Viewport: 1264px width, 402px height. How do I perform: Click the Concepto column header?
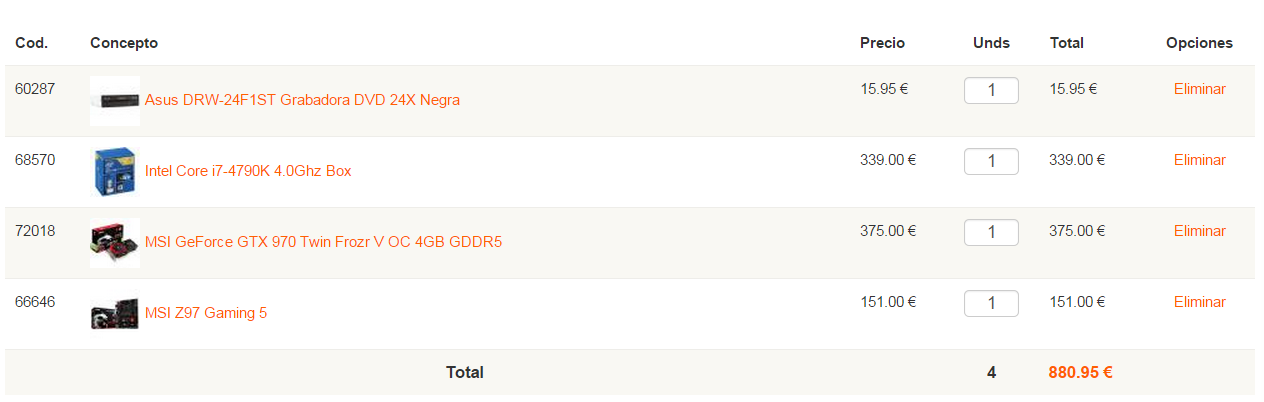point(124,43)
